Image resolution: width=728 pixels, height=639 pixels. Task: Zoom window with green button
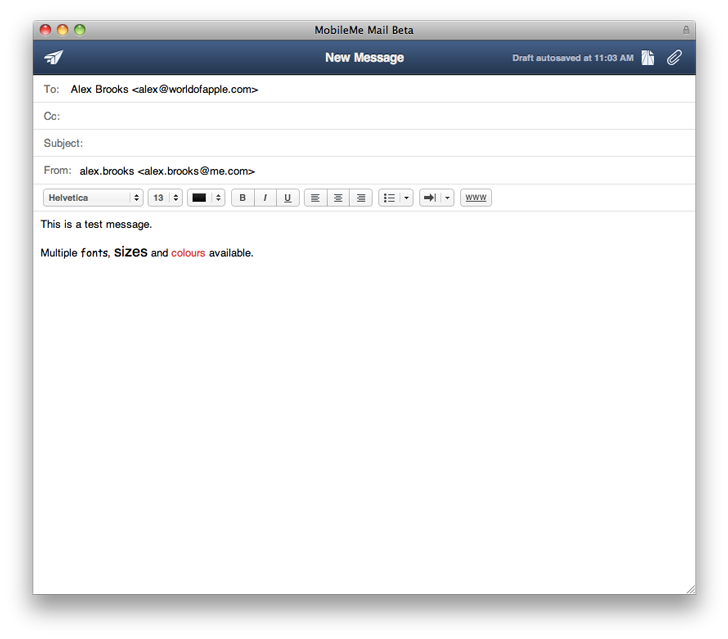pyautogui.click(x=80, y=30)
